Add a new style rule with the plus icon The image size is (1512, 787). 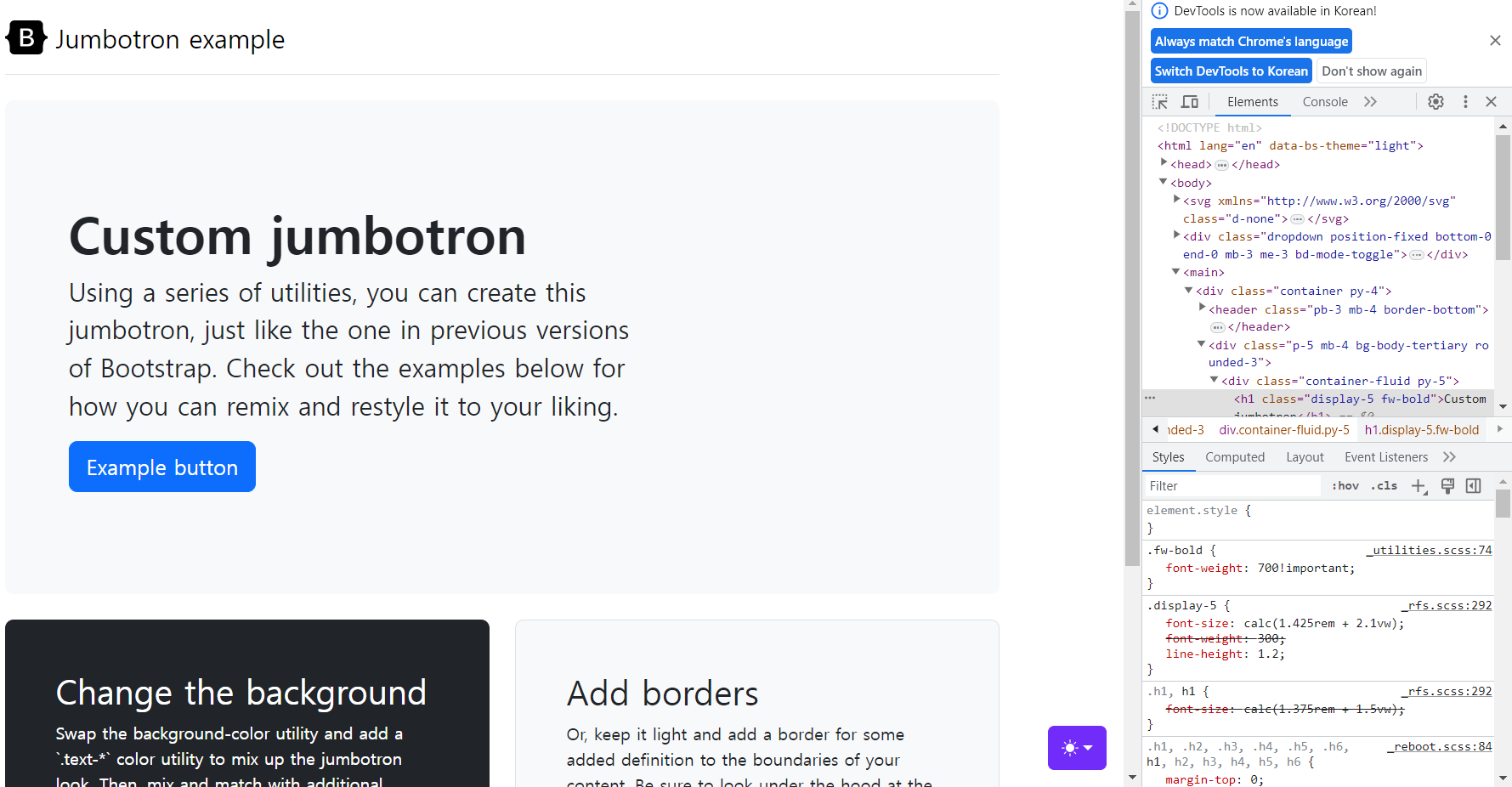pos(1419,486)
